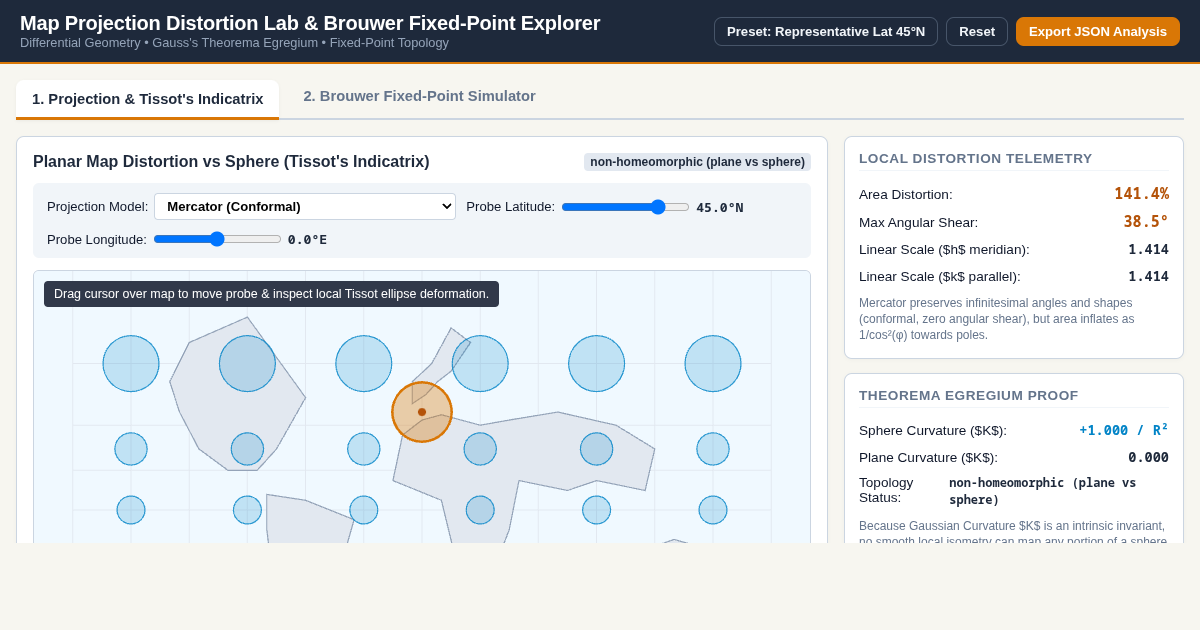Click the Local Distortion Telemetry heading
The width and height of the screenshot is (1200, 630).
point(976,158)
